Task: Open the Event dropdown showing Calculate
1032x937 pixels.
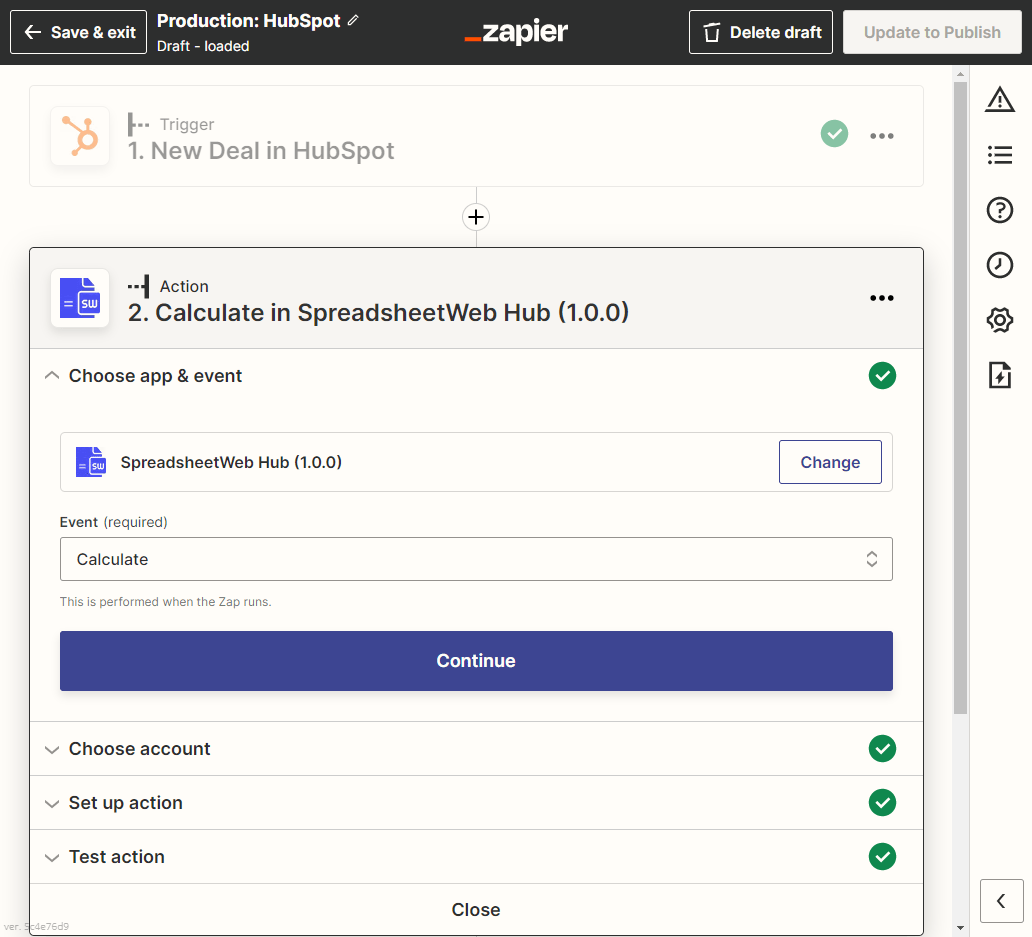Action: [476, 559]
